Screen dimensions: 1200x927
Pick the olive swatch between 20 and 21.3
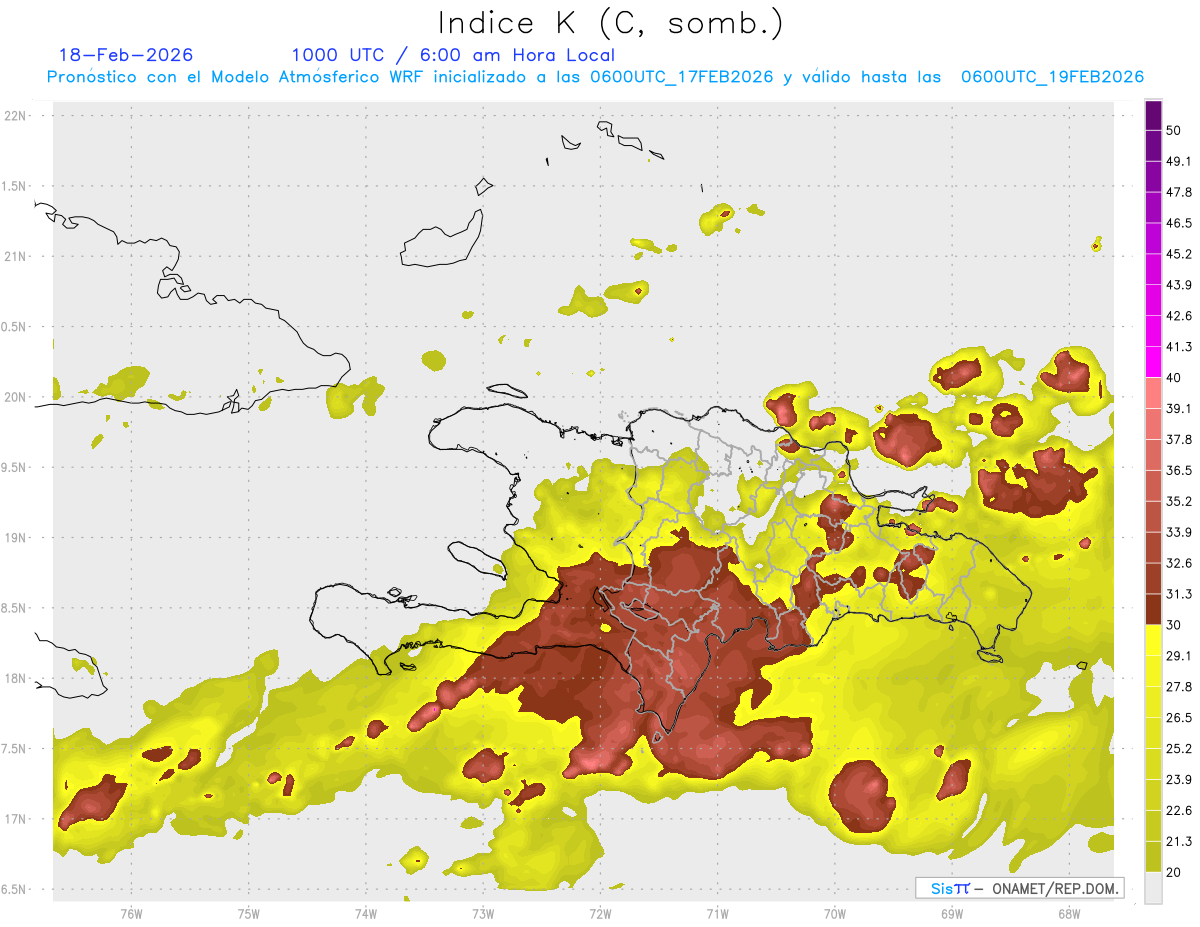tap(1153, 857)
